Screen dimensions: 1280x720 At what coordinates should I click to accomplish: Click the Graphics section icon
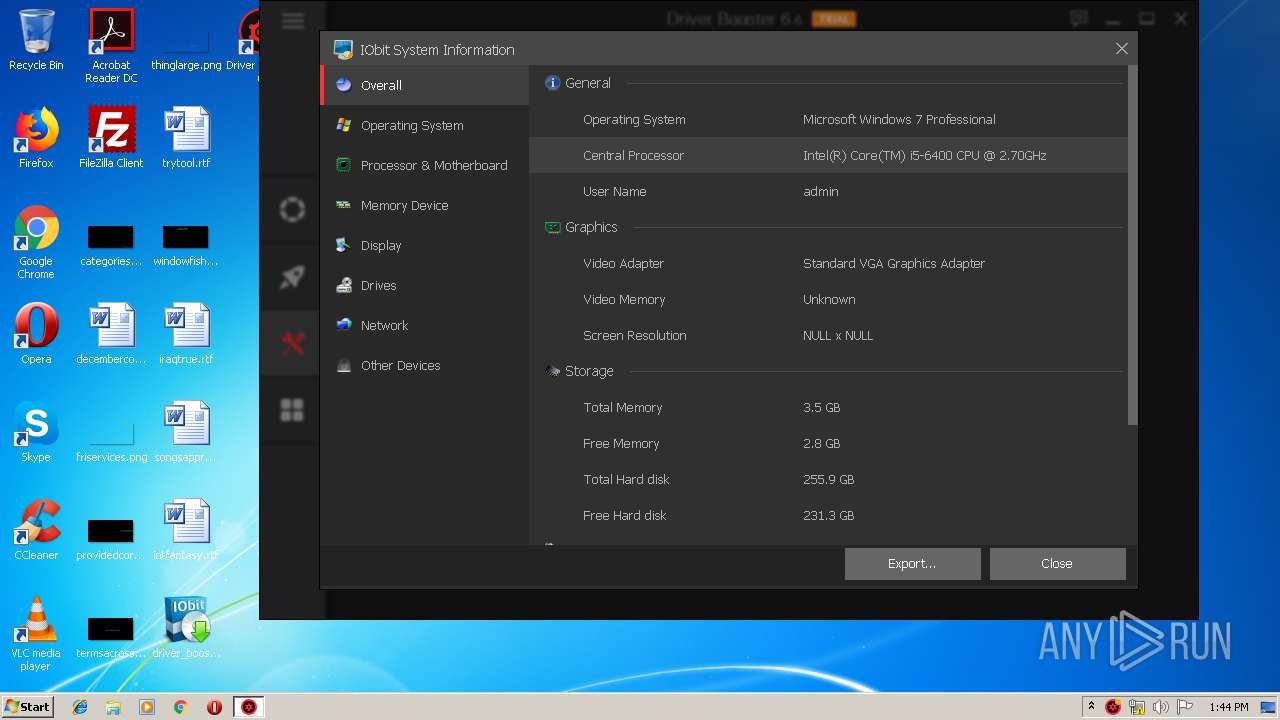click(552, 227)
